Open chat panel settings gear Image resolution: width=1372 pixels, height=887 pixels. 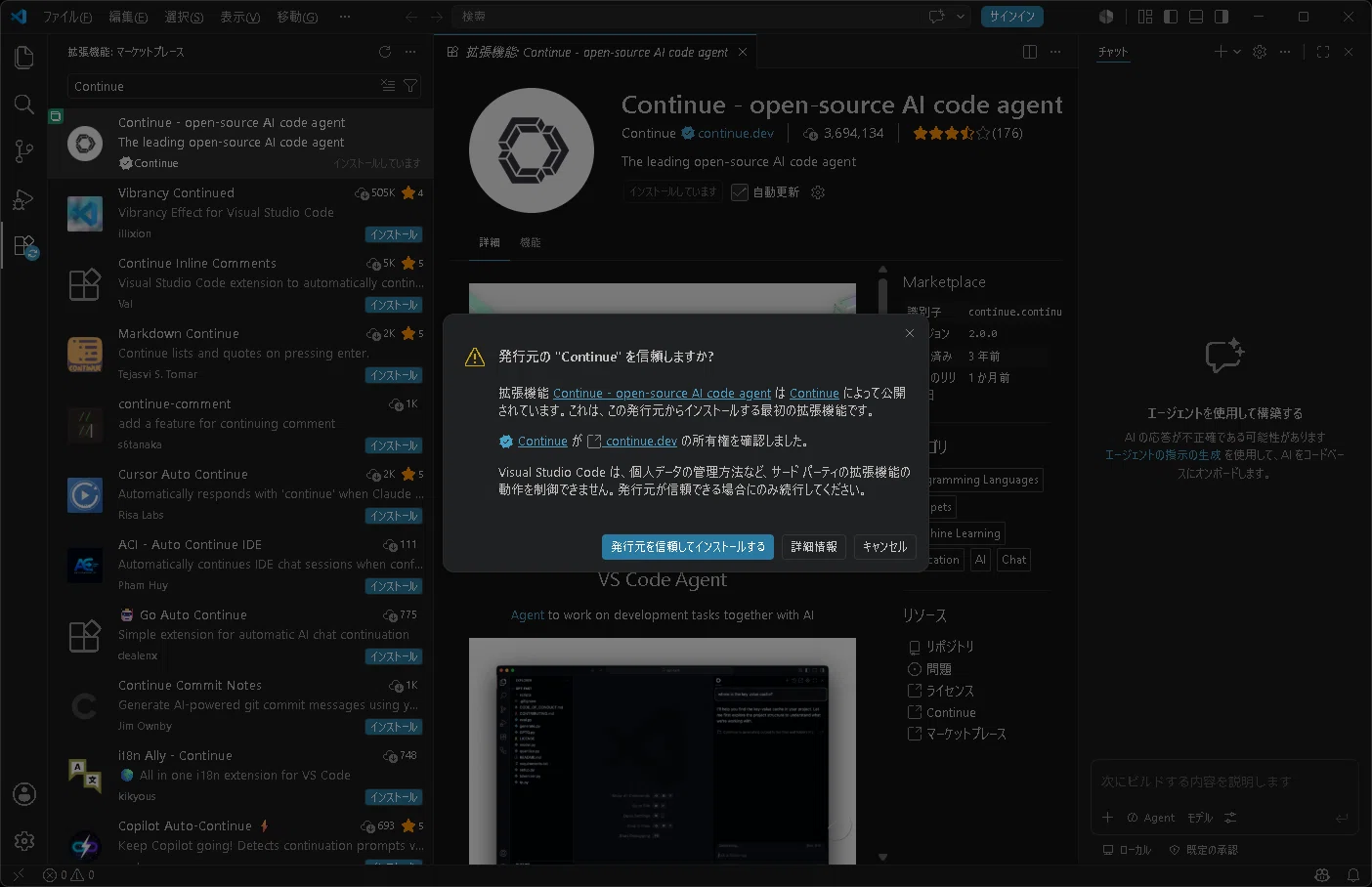pyautogui.click(x=1260, y=52)
